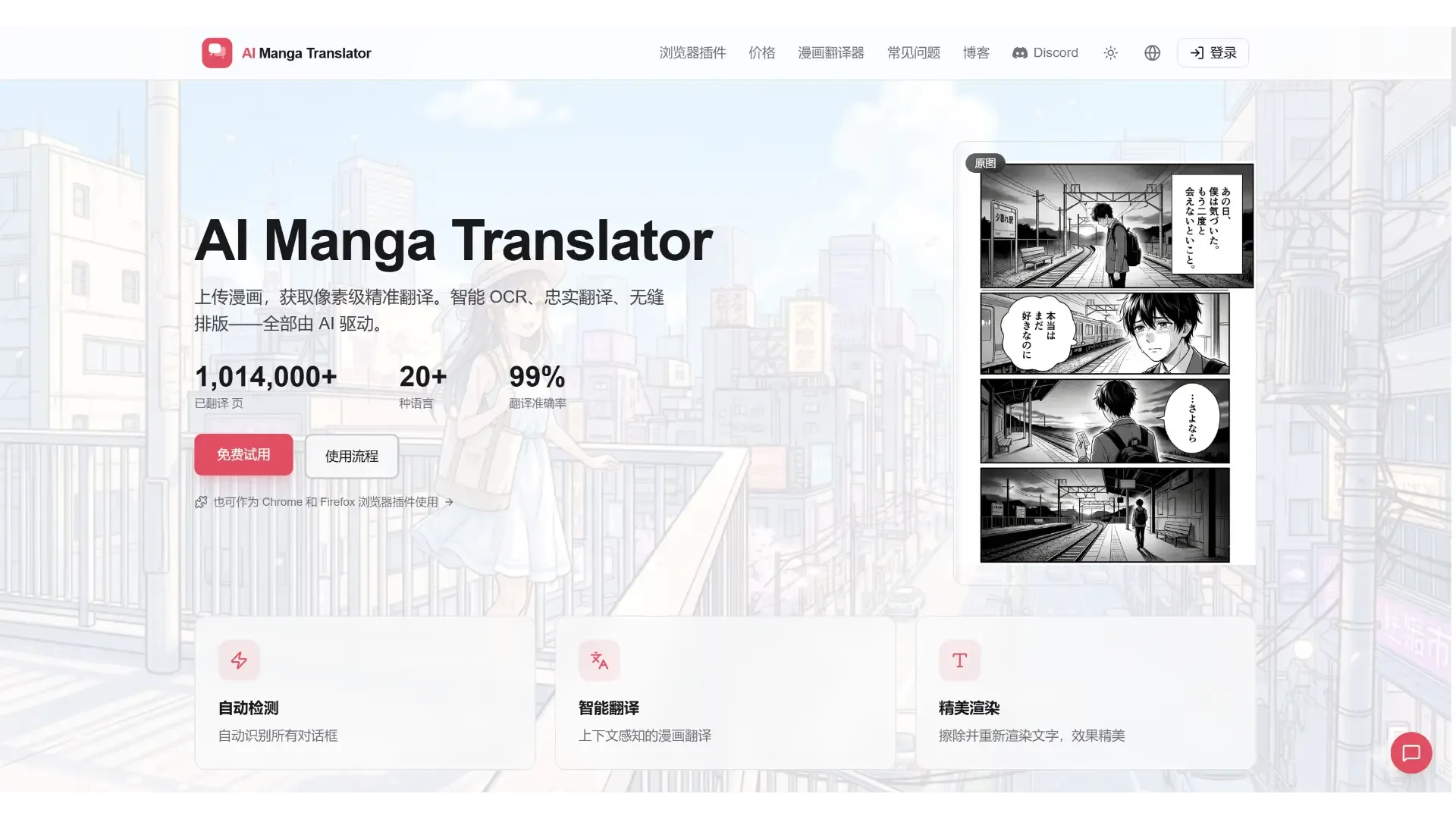Click the 使用流程 button
This screenshot has height=819, width=1456.
352,456
